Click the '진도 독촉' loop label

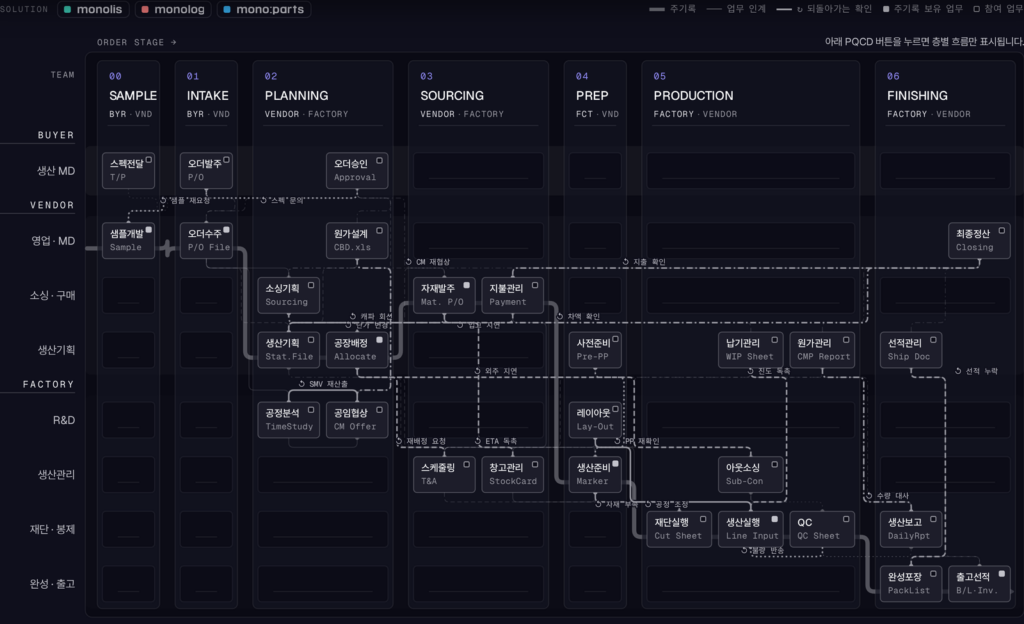click(769, 371)
